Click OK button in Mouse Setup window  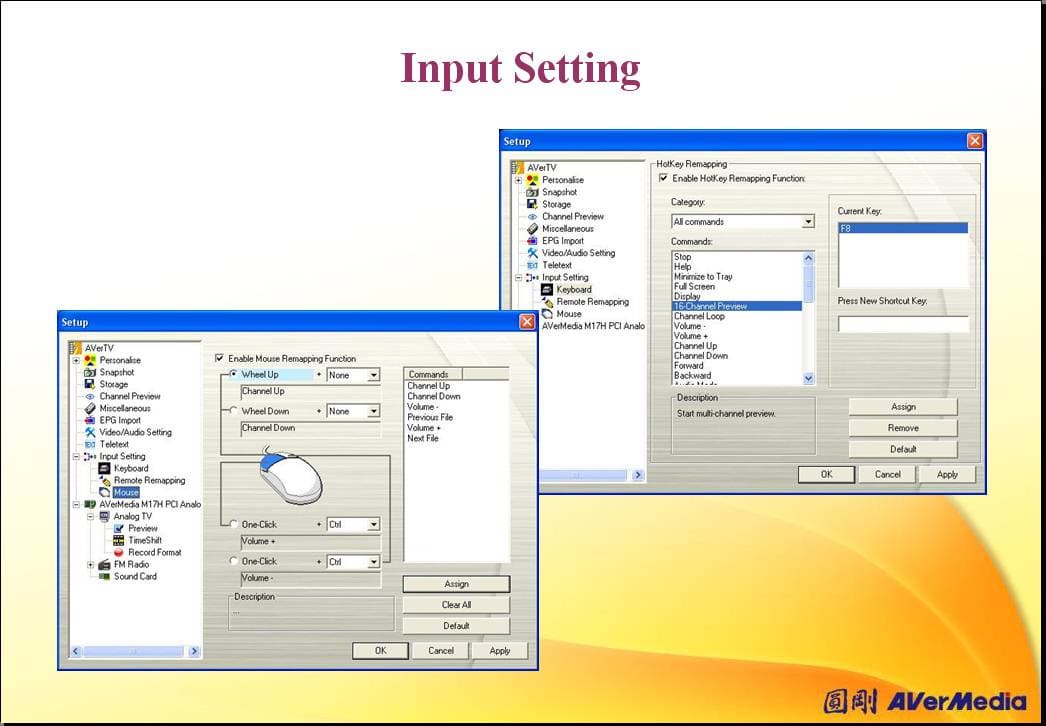tap(380, 651)
